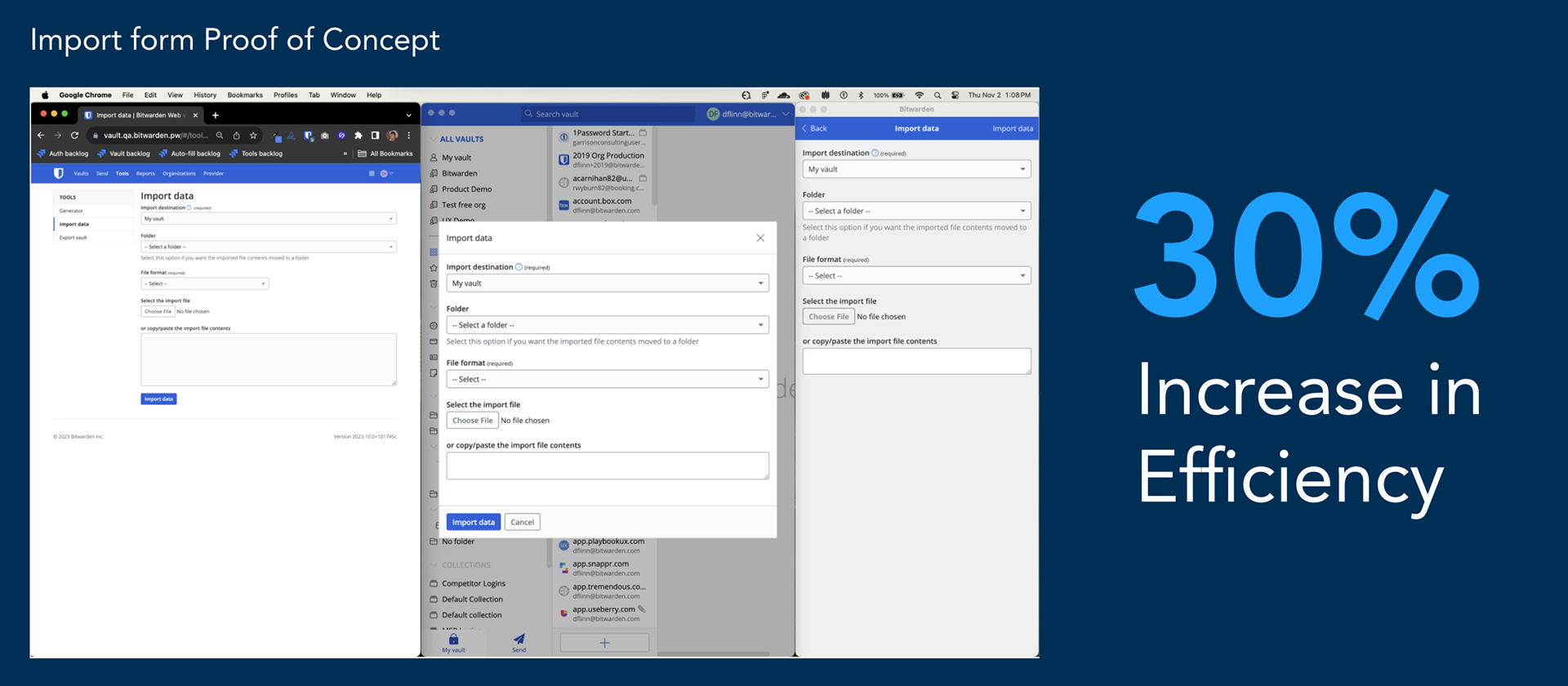Click help icon in extension Import destination label

[875, 153]
